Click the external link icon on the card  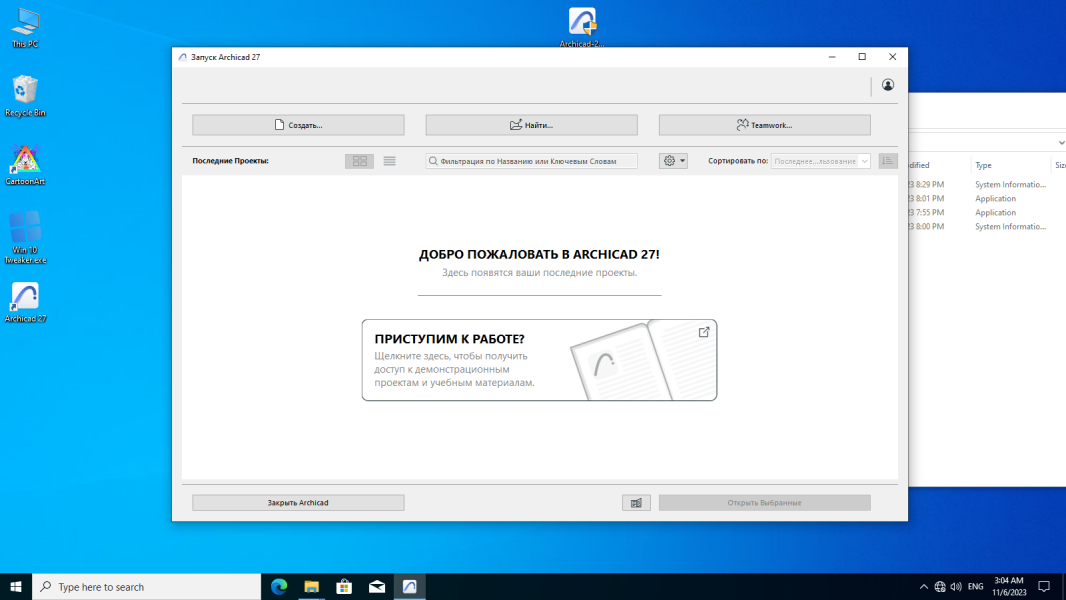pos(704,332)
